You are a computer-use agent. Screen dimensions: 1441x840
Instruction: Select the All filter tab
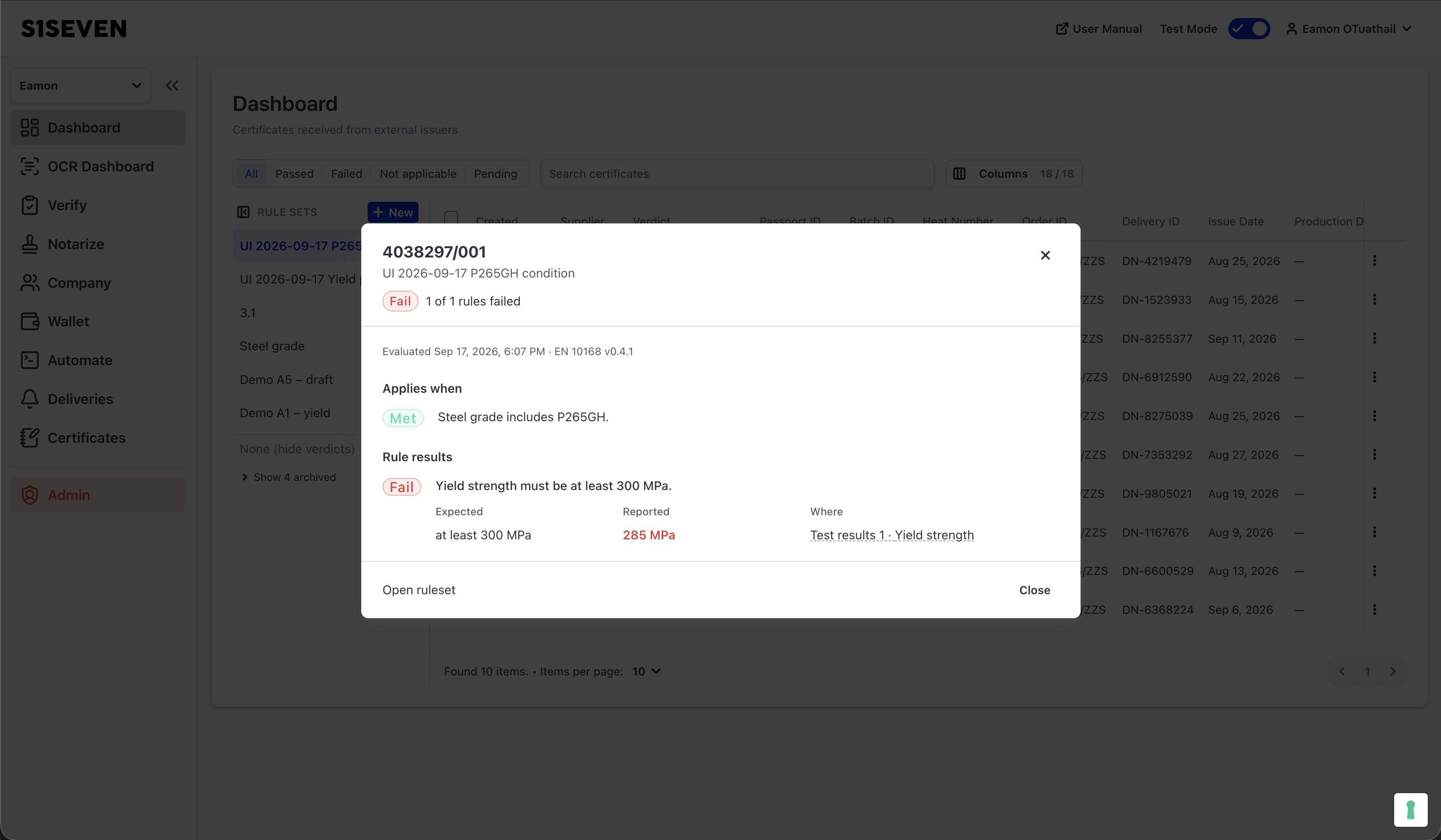(x=251, y=173)
